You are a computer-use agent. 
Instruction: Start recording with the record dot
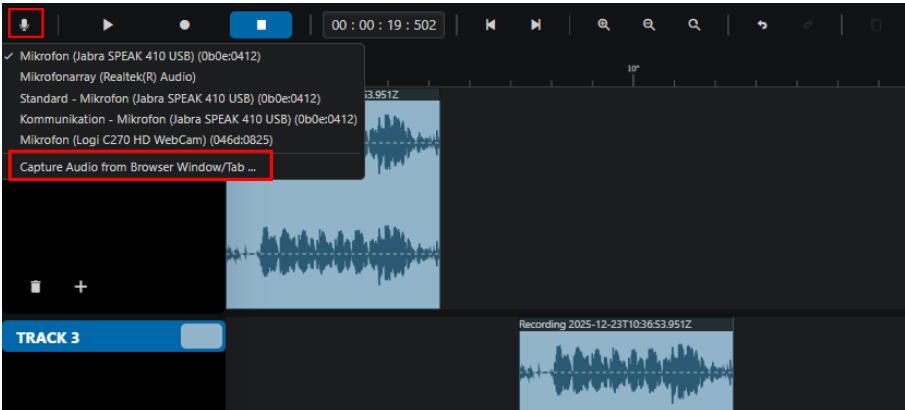click(x=185, y=25)
